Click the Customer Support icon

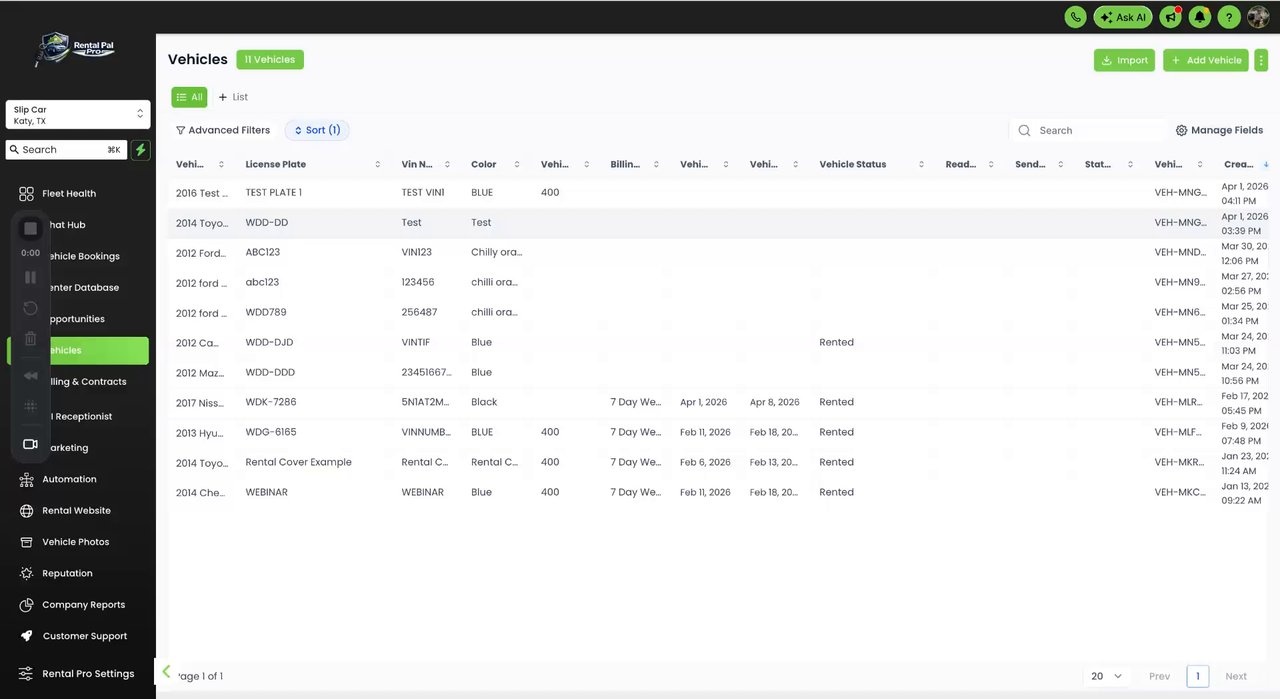pos(27,636)
